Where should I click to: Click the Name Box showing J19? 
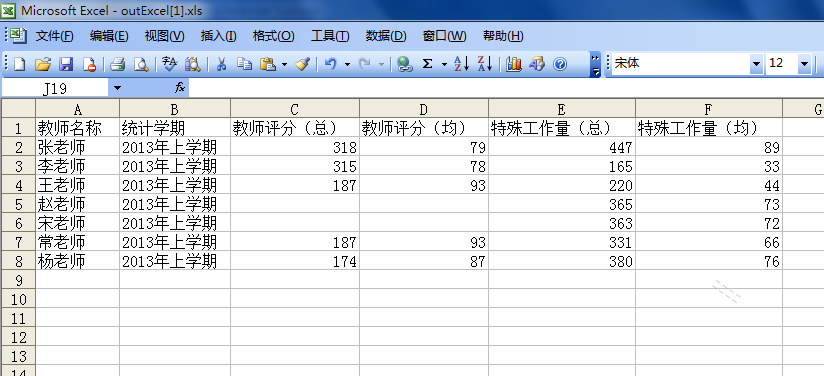pos(55,88)
